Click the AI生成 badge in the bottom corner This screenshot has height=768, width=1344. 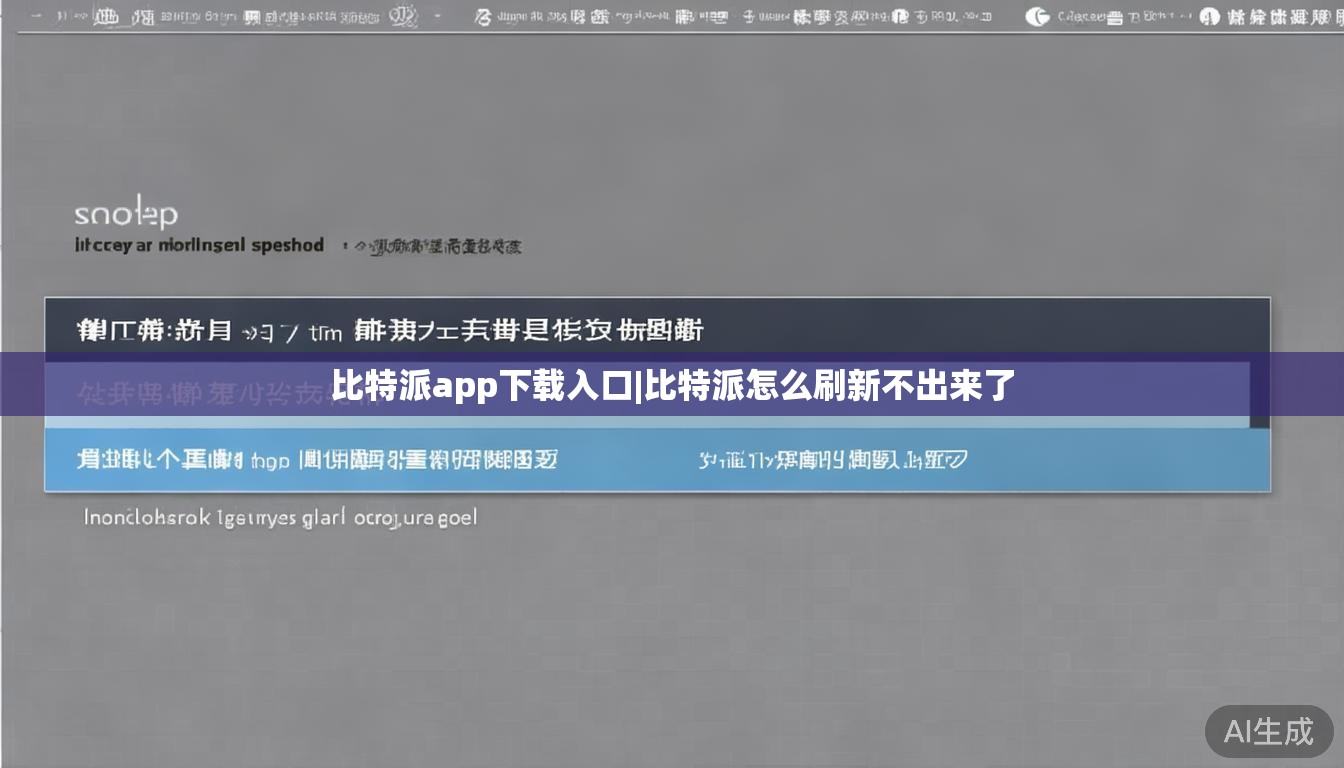[1268, 733]
